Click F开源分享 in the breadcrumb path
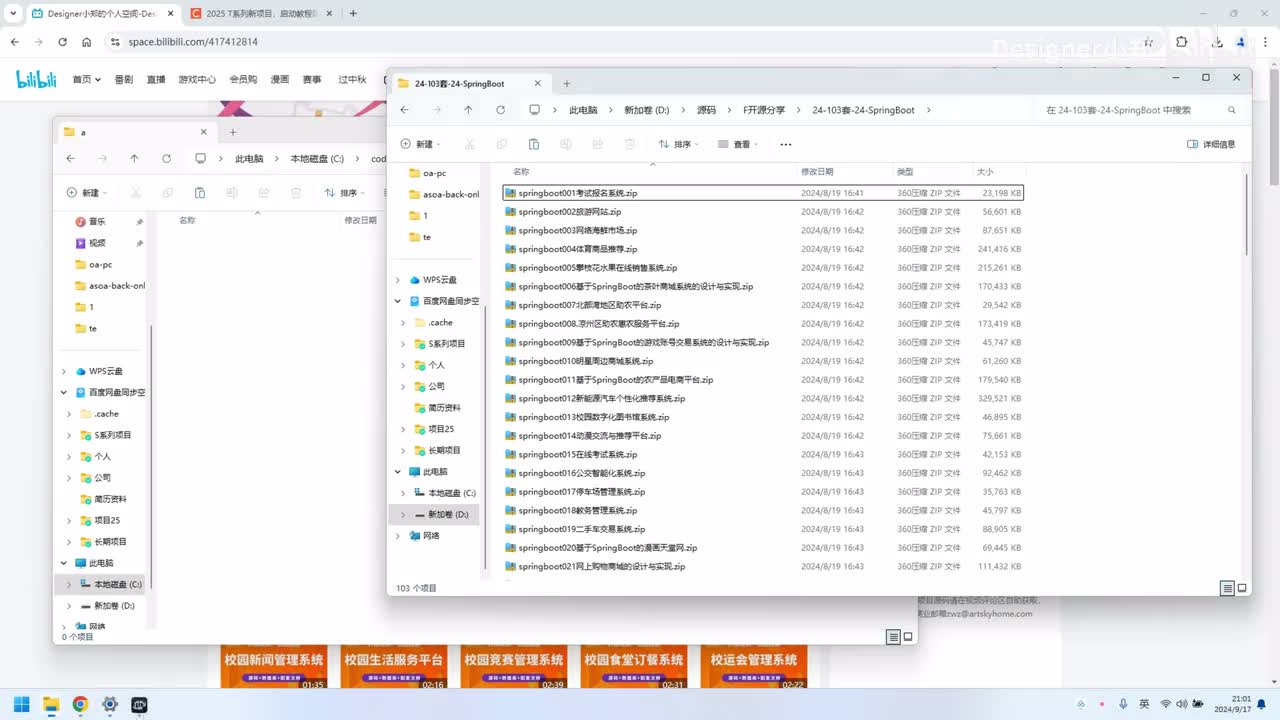The width and height of the screenshot is (1280, 720). tap(764, 110)
